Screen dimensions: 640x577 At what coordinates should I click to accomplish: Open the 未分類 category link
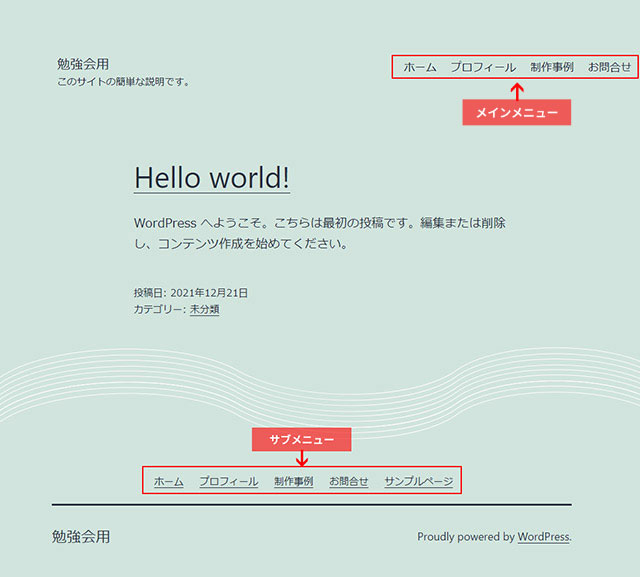(204, 309)
